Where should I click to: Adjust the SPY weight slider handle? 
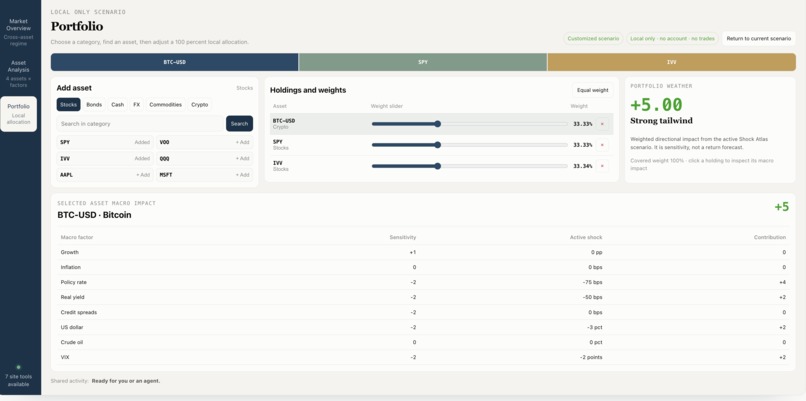point(437,145)
